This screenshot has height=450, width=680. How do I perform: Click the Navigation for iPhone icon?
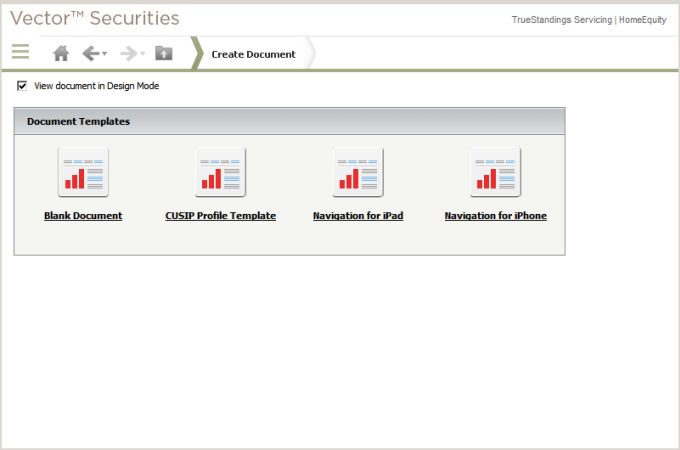(495, 172)
